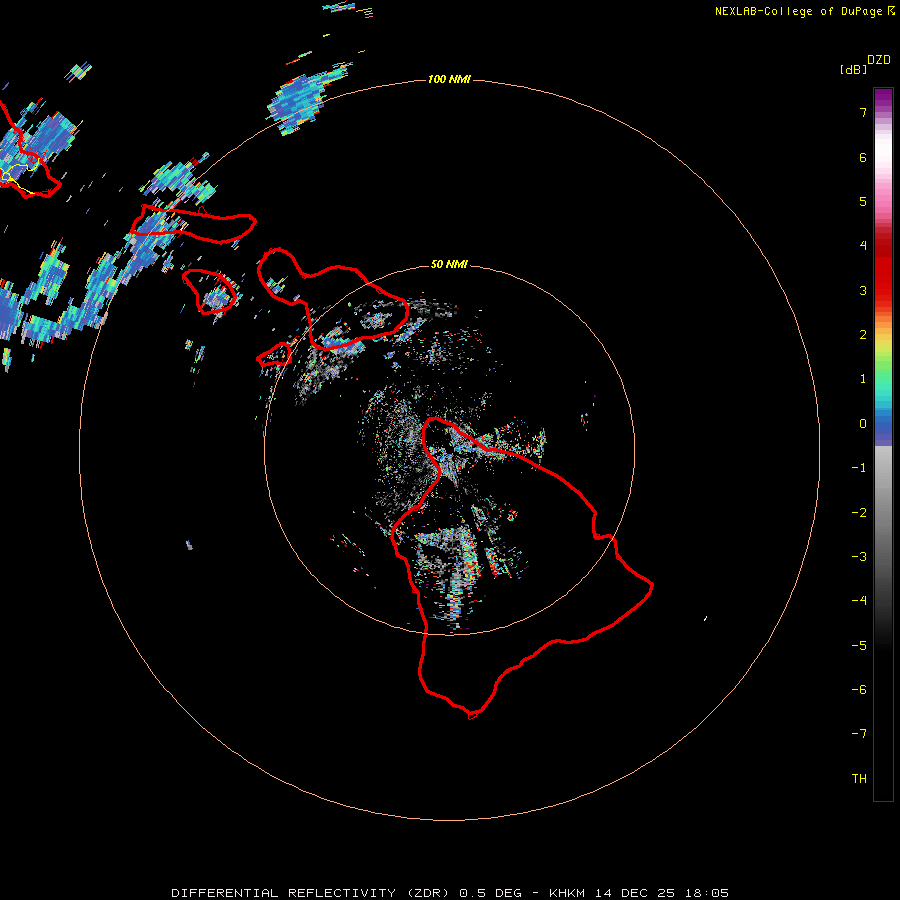Viewport: 900px width, 900px height.
Task: Click the 2 value on the color scale
Action: [863, 335]
